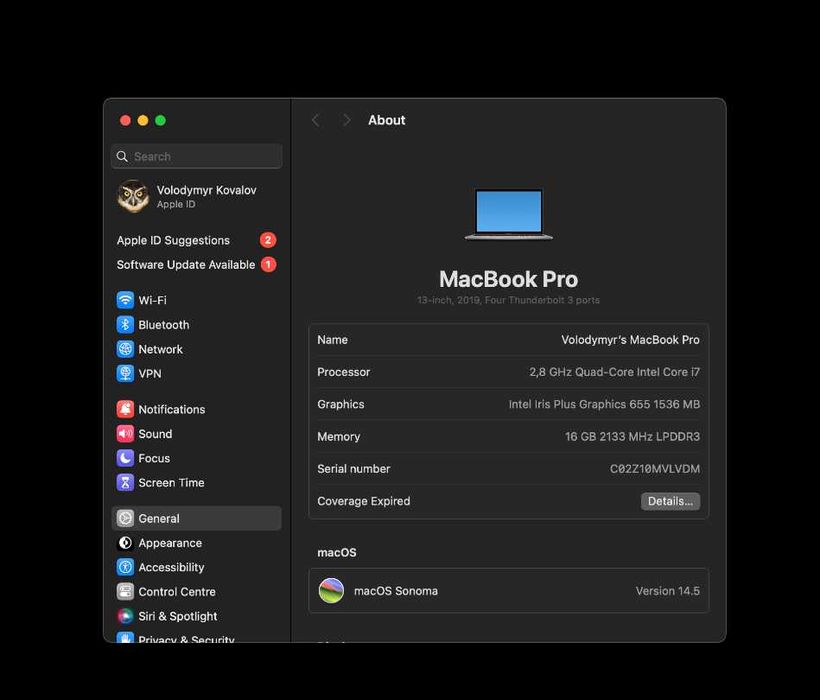Click the red badge showing 1
Viewport: 820px width, 700px height.
[x=268, y=265]
